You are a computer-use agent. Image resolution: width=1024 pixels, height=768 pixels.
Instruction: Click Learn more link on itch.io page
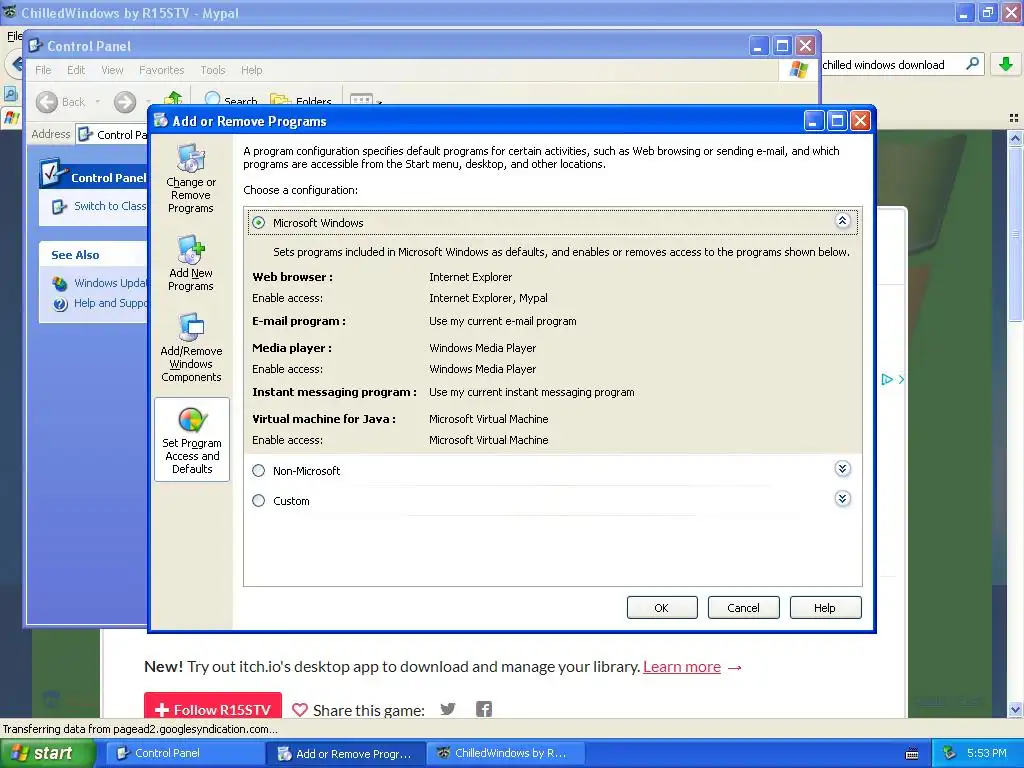682,667
